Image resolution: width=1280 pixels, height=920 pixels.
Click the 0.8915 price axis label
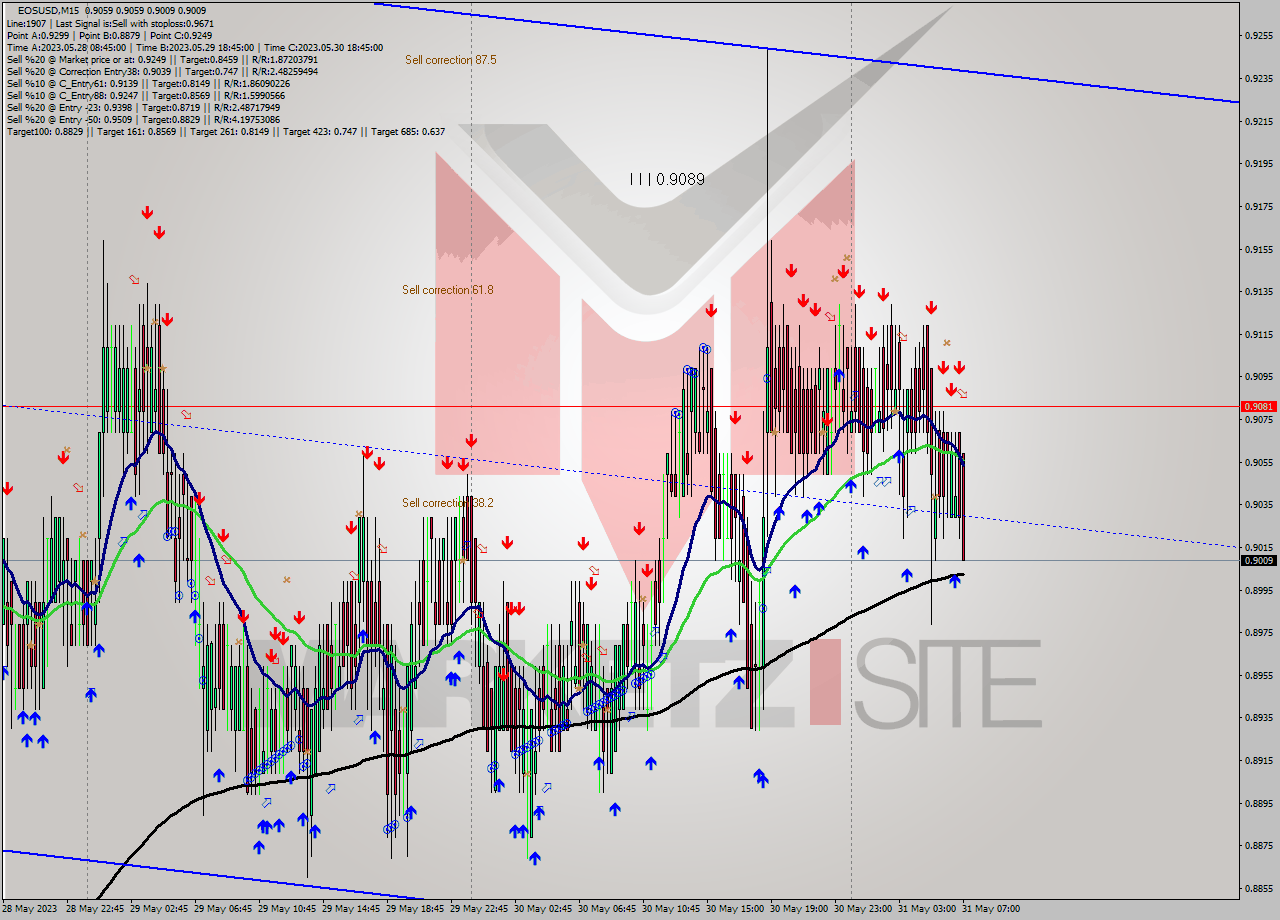[1257, 761]
